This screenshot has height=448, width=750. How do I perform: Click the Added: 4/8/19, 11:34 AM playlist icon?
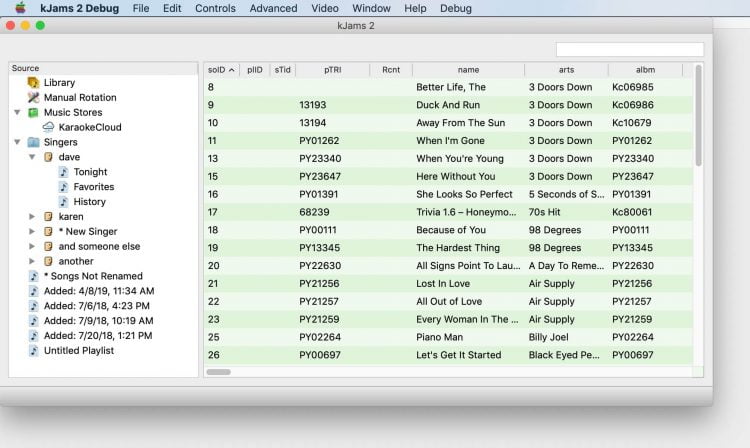click(33, 291)
